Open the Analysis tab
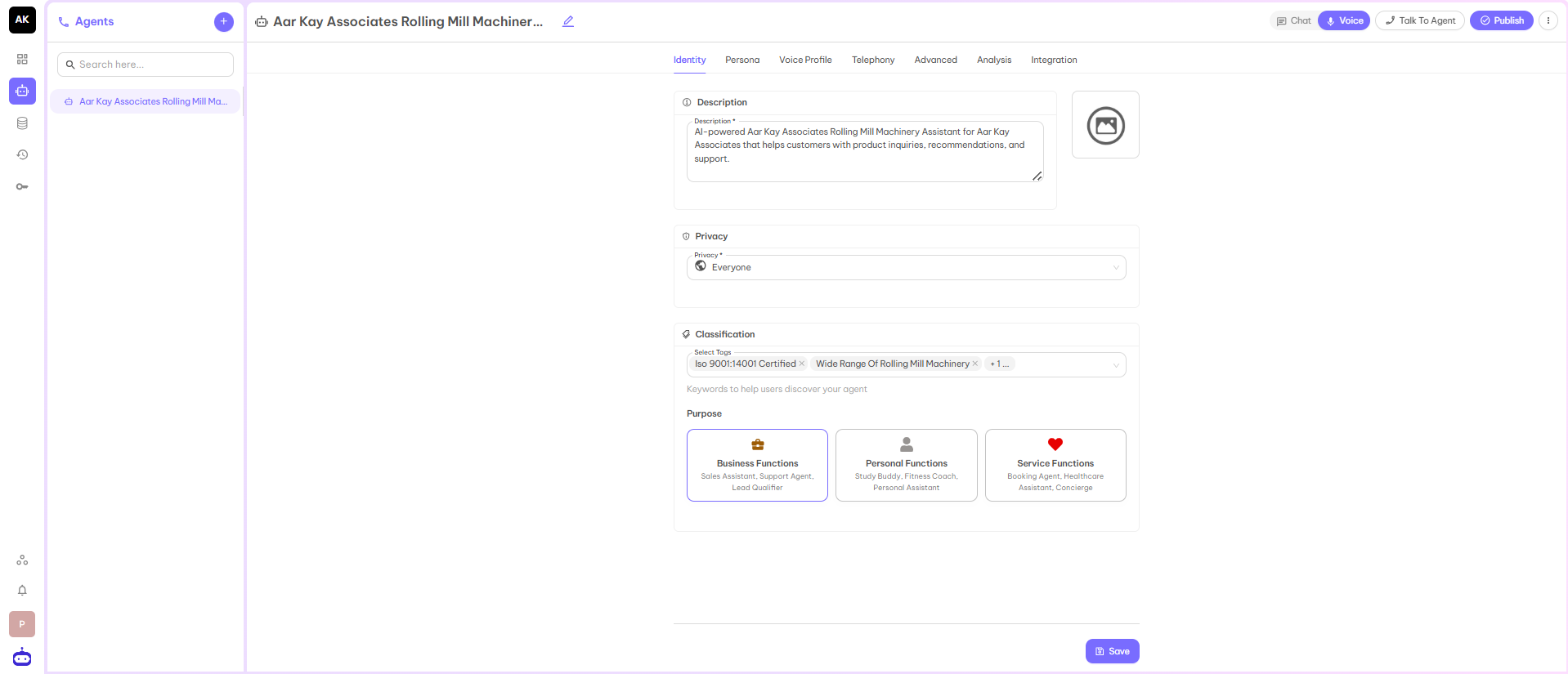1568x674 pixels. (x=994, y=60)
